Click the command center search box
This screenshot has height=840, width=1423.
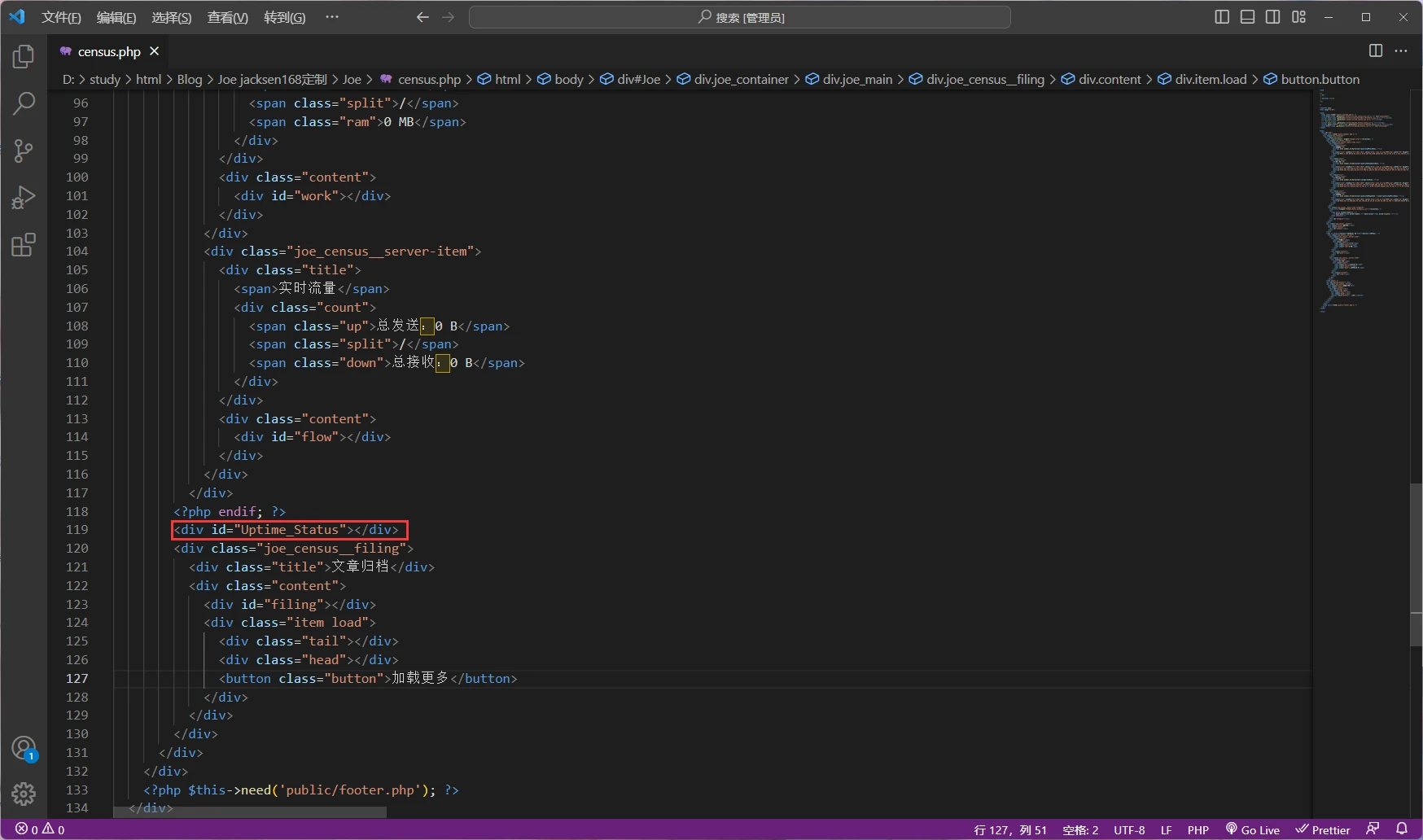740,17
